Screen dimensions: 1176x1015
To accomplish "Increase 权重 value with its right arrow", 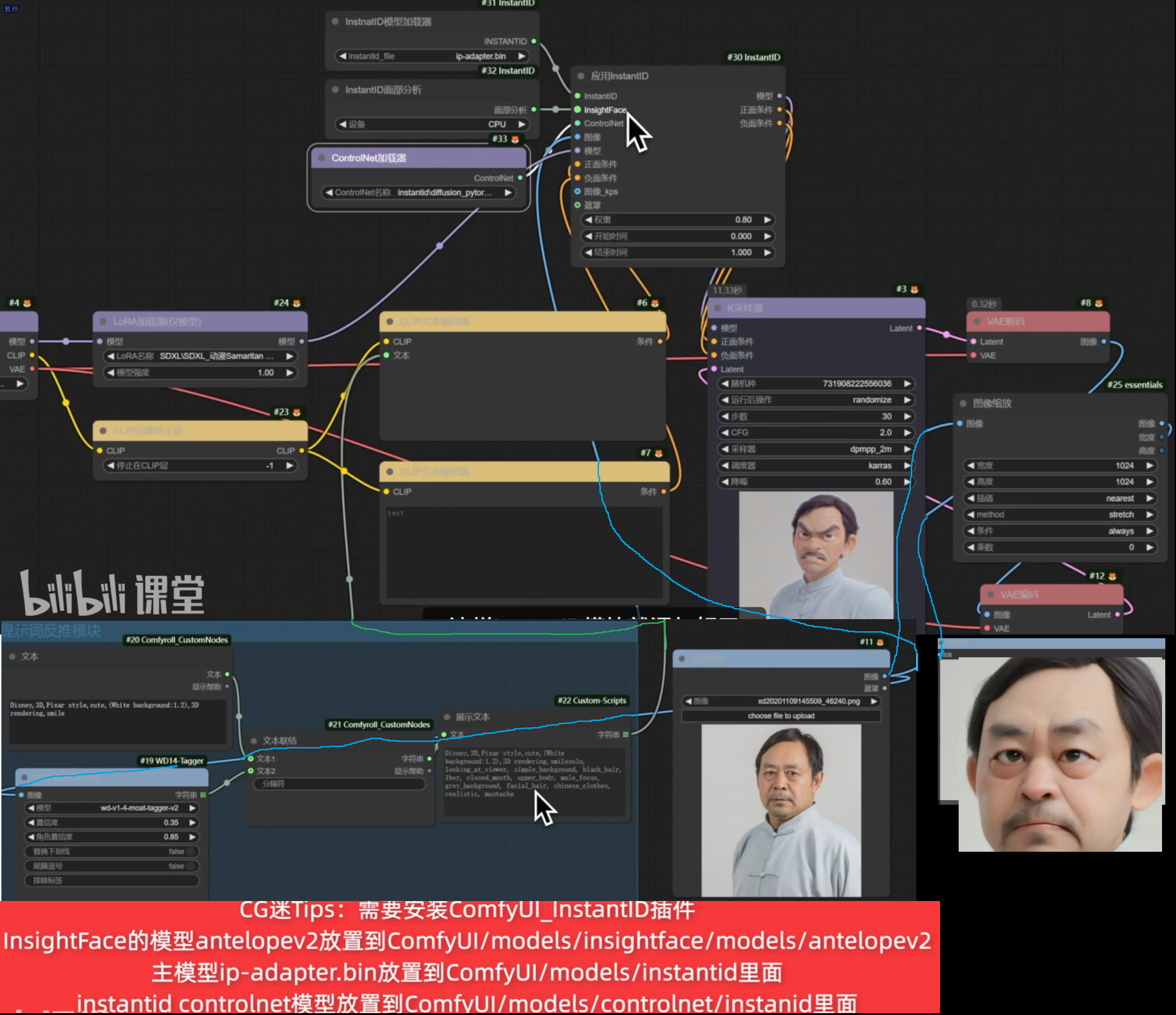I will coord(767,220).
